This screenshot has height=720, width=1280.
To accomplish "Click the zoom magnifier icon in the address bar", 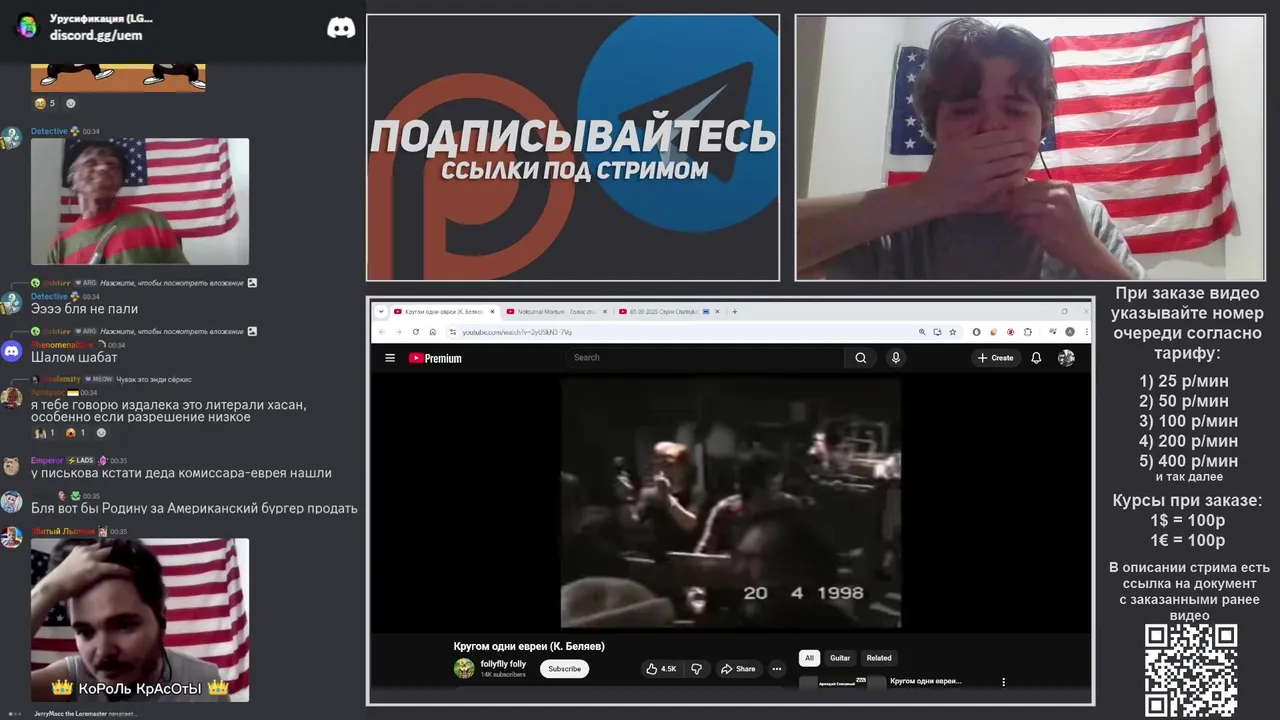I will pos(921,332).
